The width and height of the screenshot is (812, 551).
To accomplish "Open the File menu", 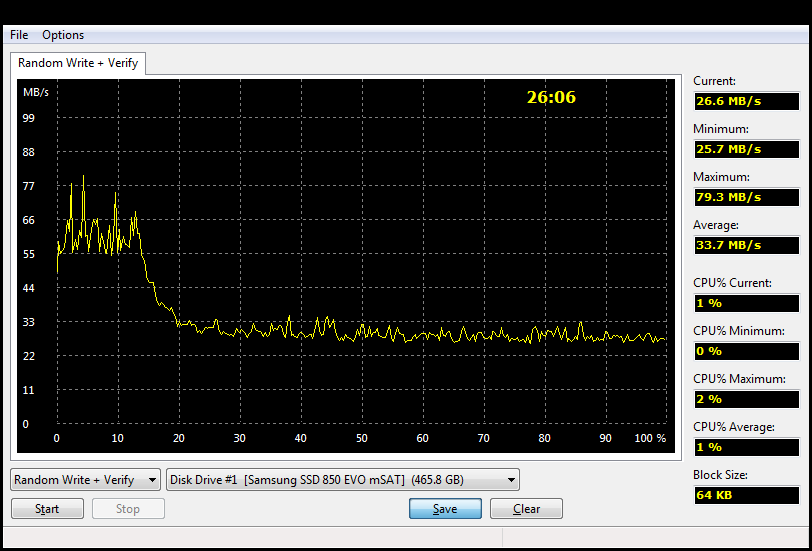I will pyautogui.click(x=19, y=35).
